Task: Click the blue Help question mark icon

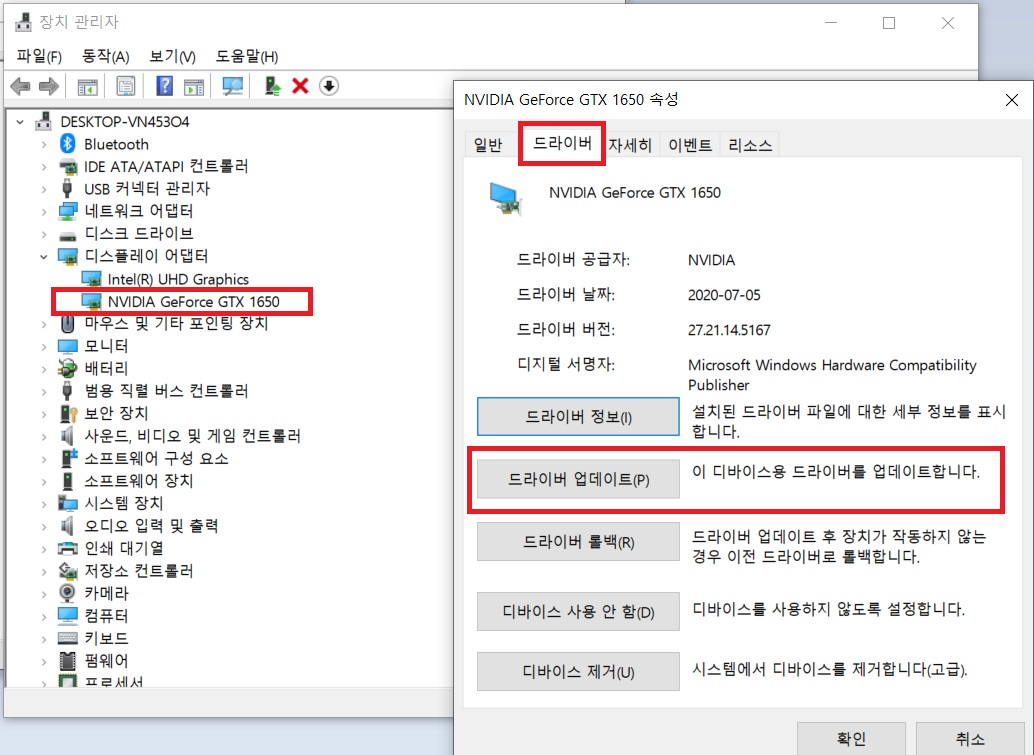Action: (x=164, y=86)
